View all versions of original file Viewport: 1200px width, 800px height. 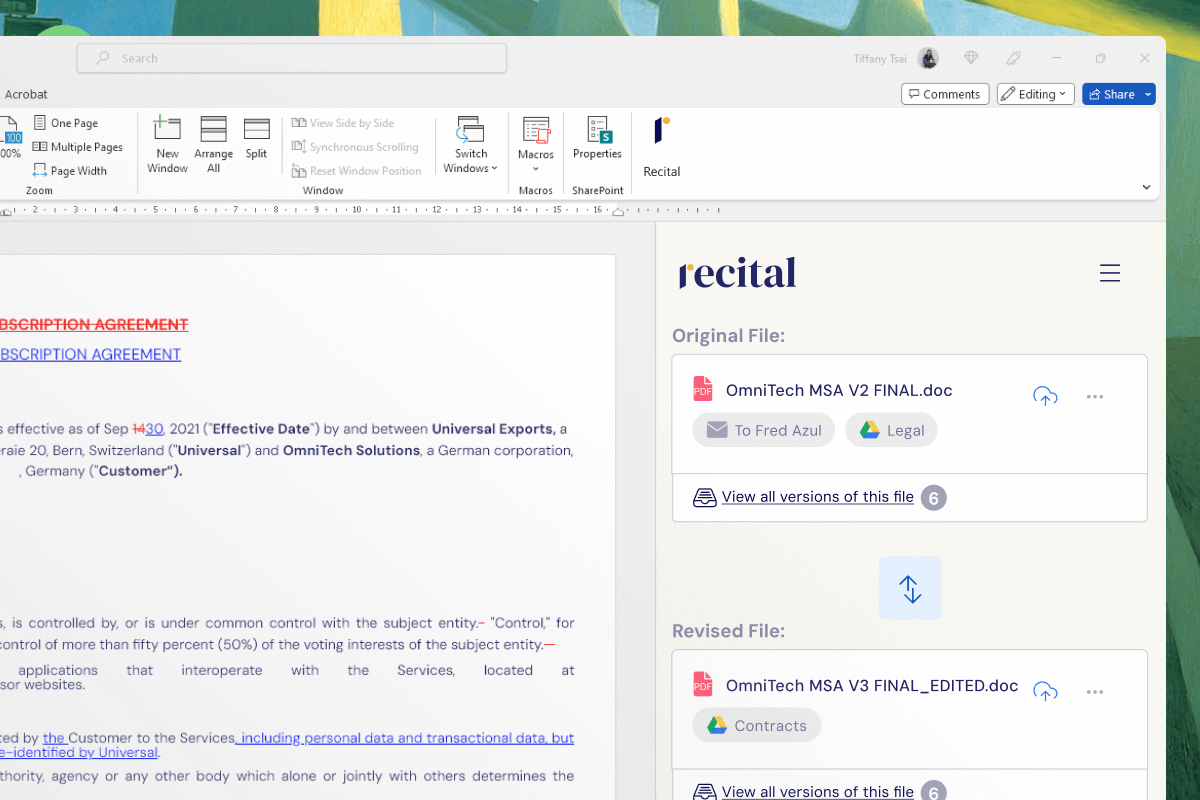(x=818, y=497)
